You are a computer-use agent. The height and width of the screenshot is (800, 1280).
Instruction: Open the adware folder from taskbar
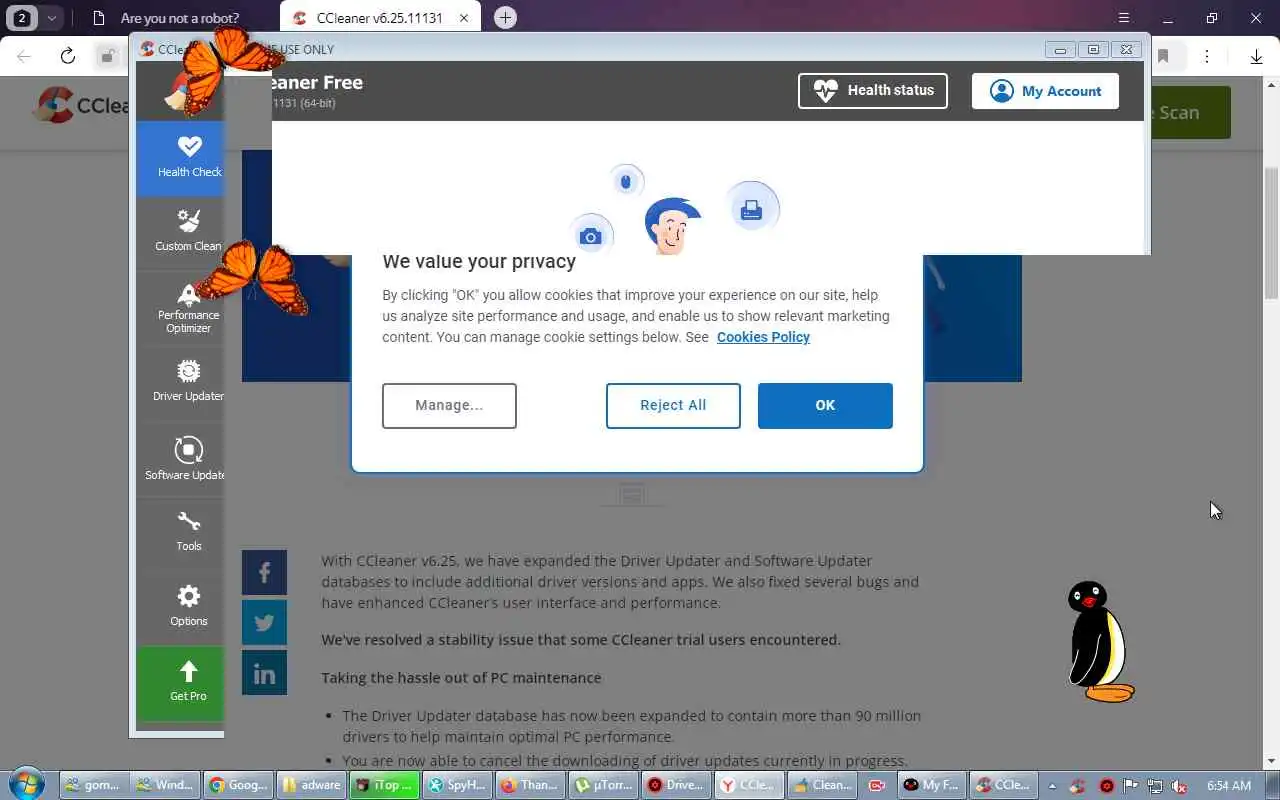pyautogui.click(x=310, y=785)
